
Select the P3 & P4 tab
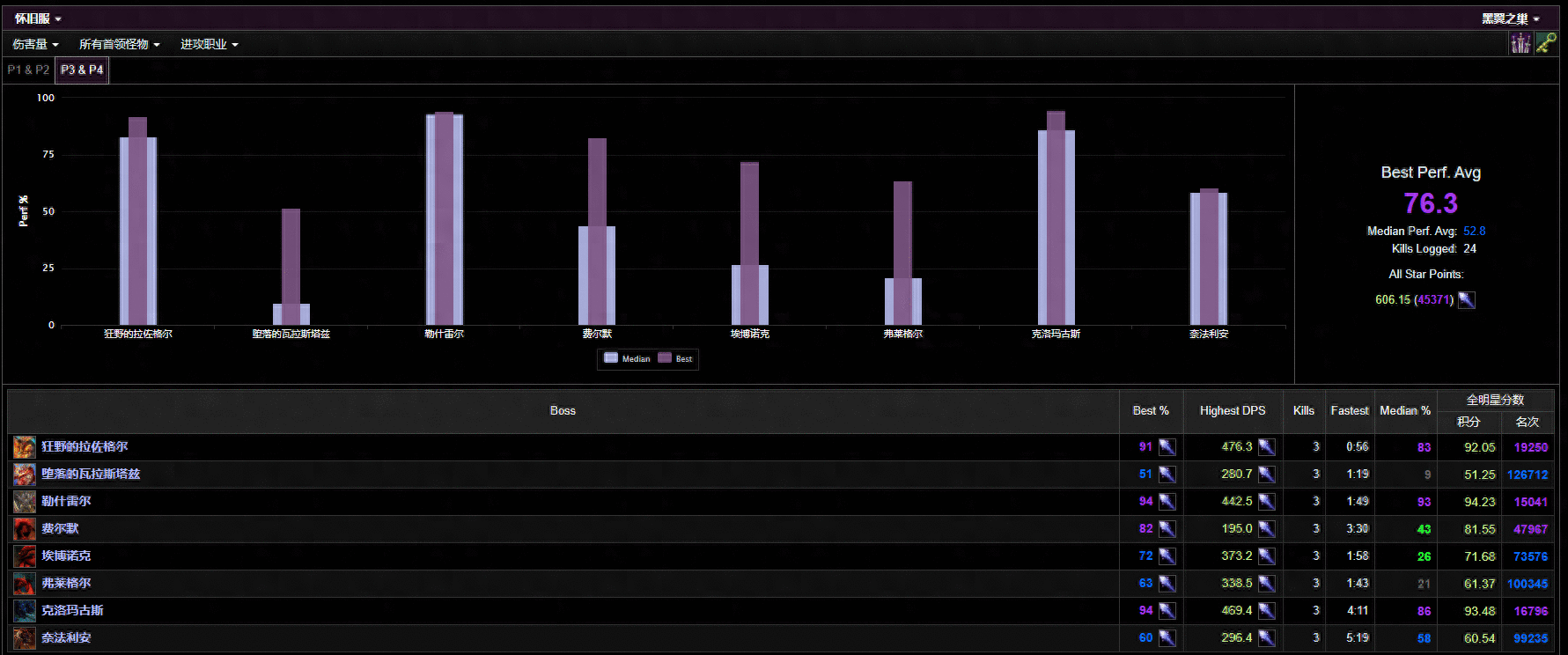82,70
